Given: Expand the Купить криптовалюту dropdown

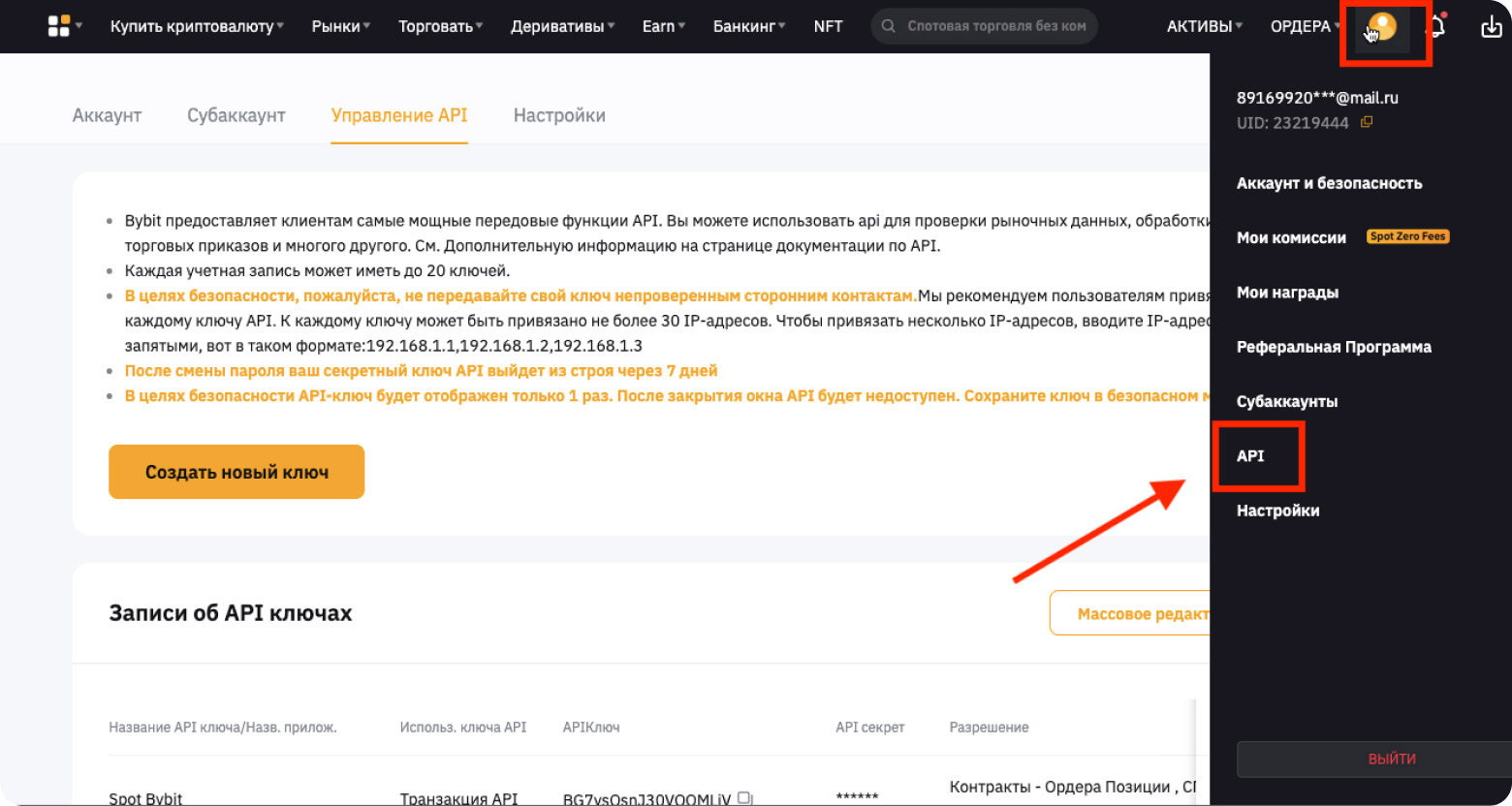Looking at the screenshot, I should (x=197, y=26).
